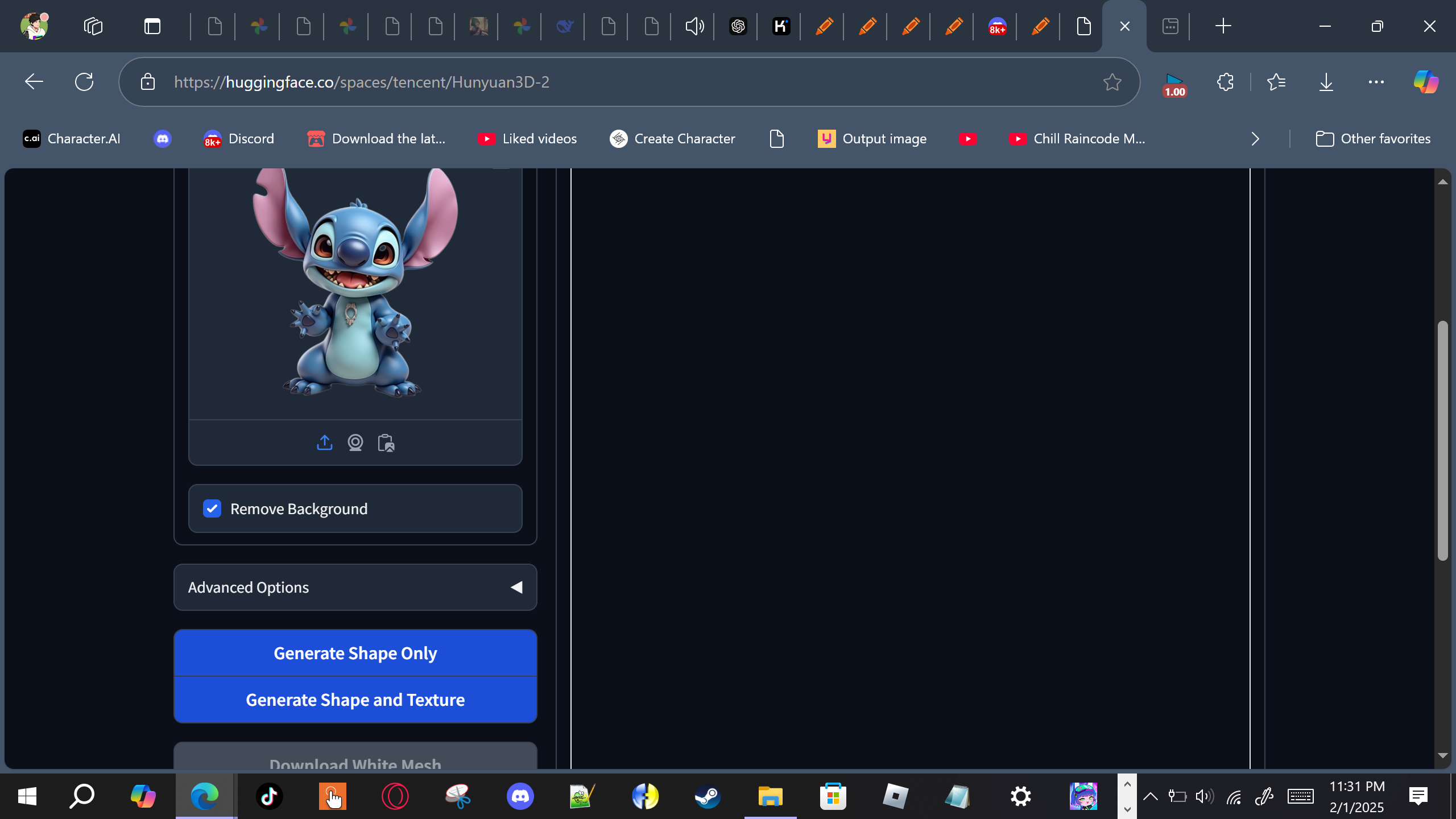Expand the favorites bar overflow chevron
Screen dimensions: 1456x819
(1255, 139)
